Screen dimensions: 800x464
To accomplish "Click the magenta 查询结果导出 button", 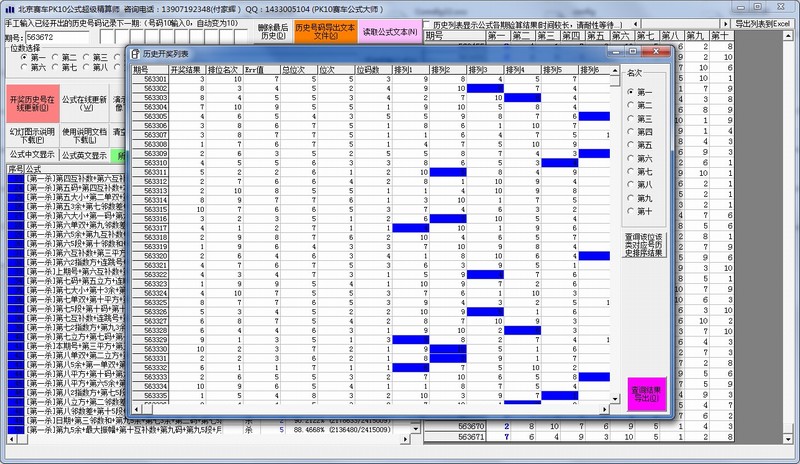I will point(645,392).
